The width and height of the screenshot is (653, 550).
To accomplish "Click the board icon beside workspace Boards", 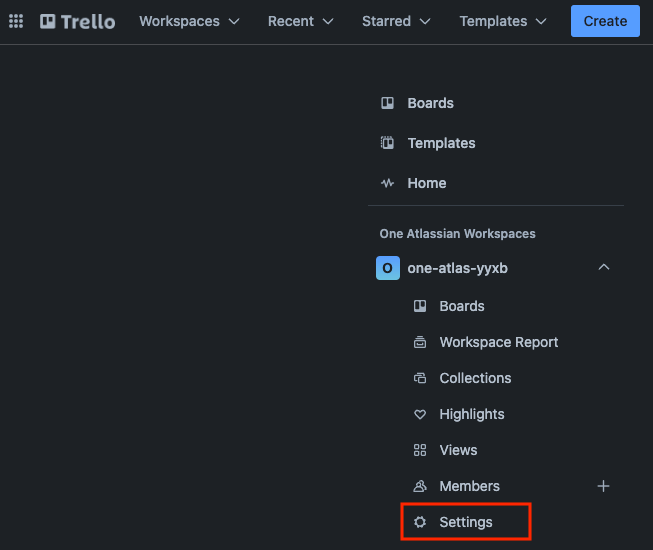I will pos(420,306).
